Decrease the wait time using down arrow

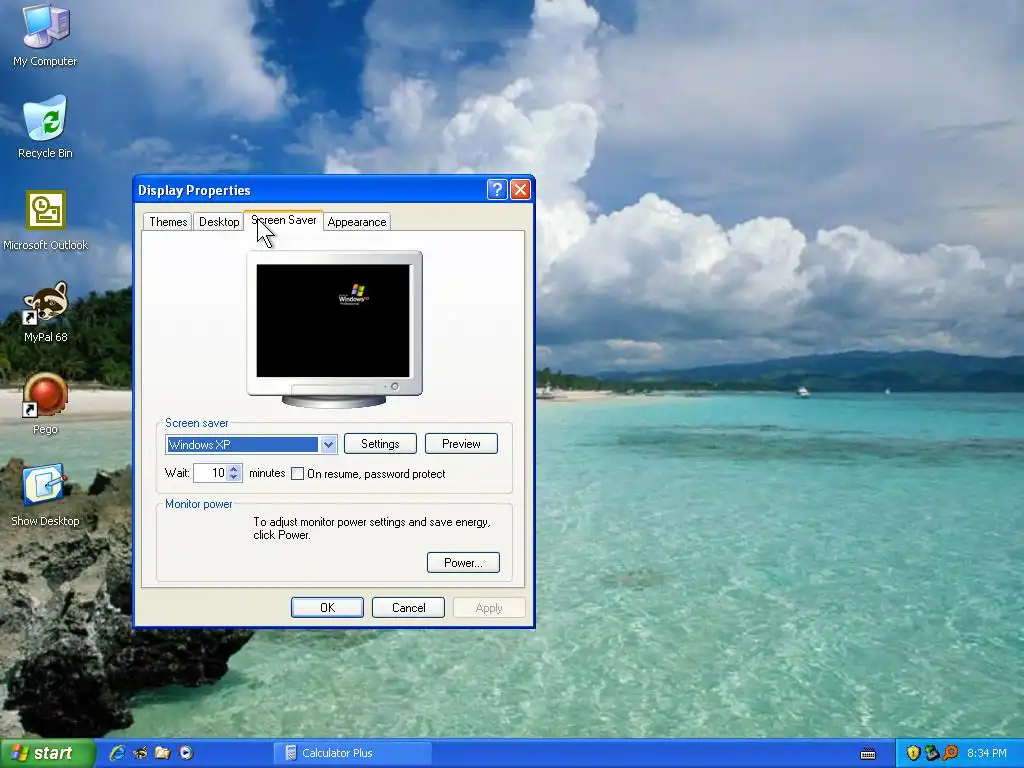click(x=234, y=477)
